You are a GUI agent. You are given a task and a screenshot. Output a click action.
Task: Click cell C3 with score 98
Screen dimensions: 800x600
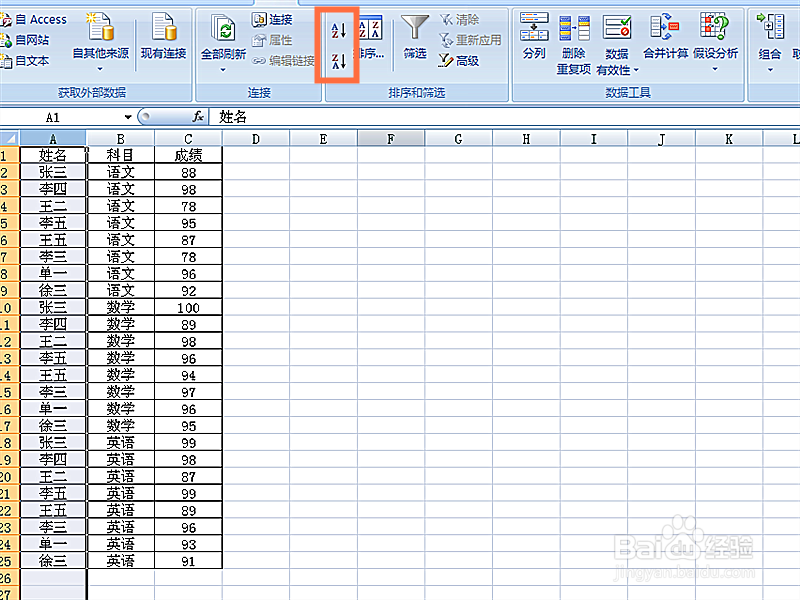[188, 189]
